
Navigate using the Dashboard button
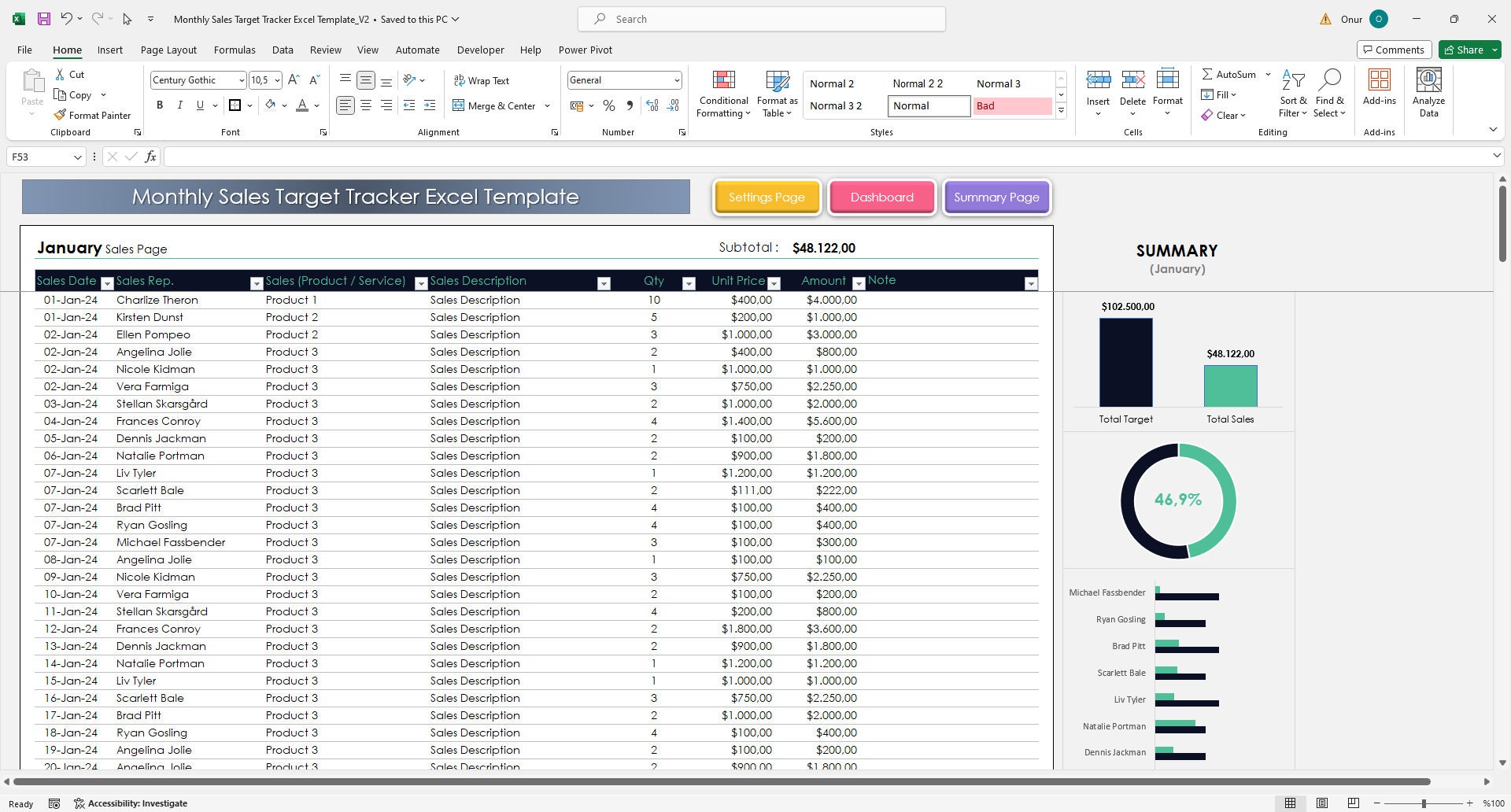click(881, 197)
